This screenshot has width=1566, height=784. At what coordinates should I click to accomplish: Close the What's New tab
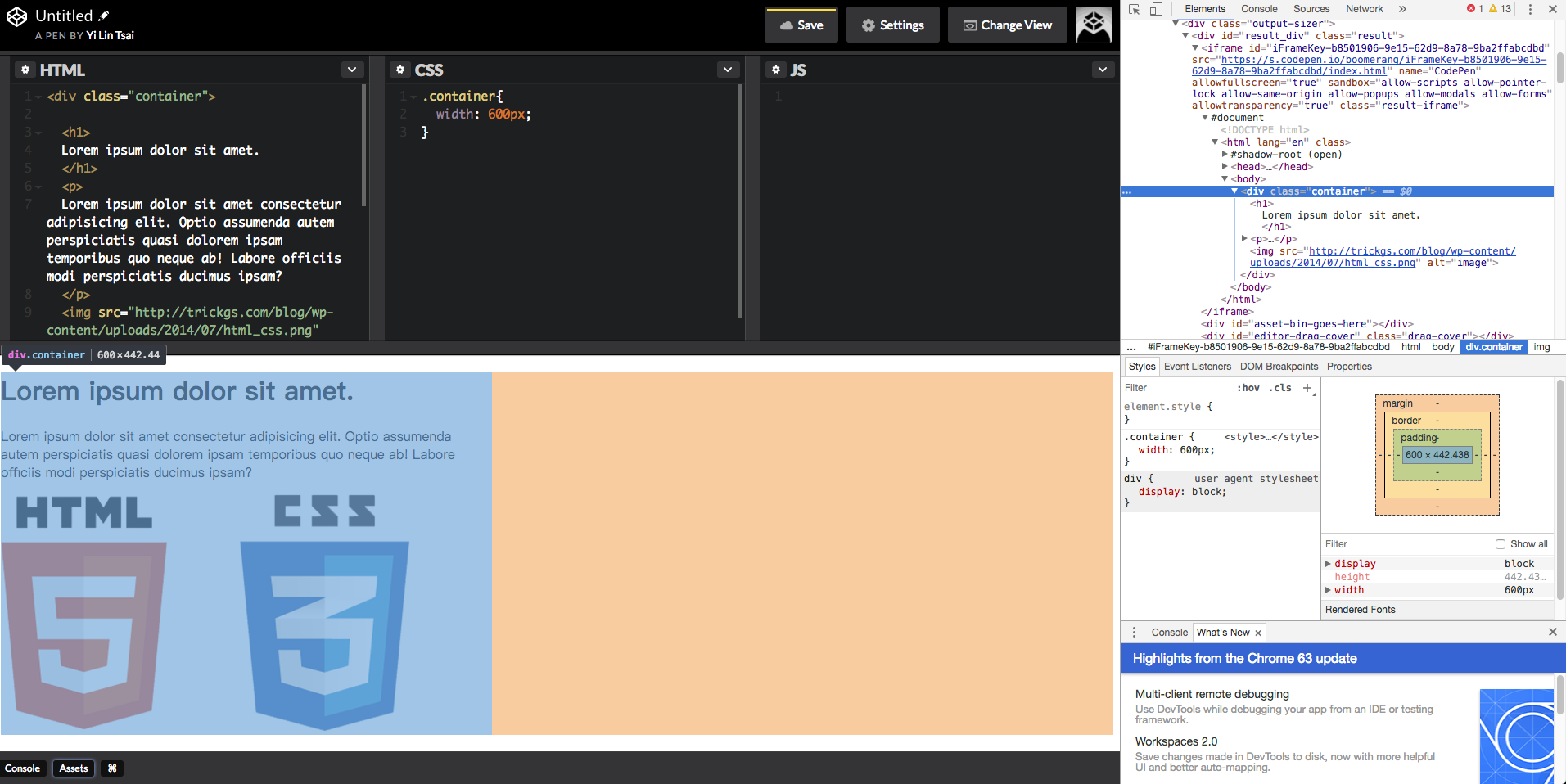pos(1258,633)
